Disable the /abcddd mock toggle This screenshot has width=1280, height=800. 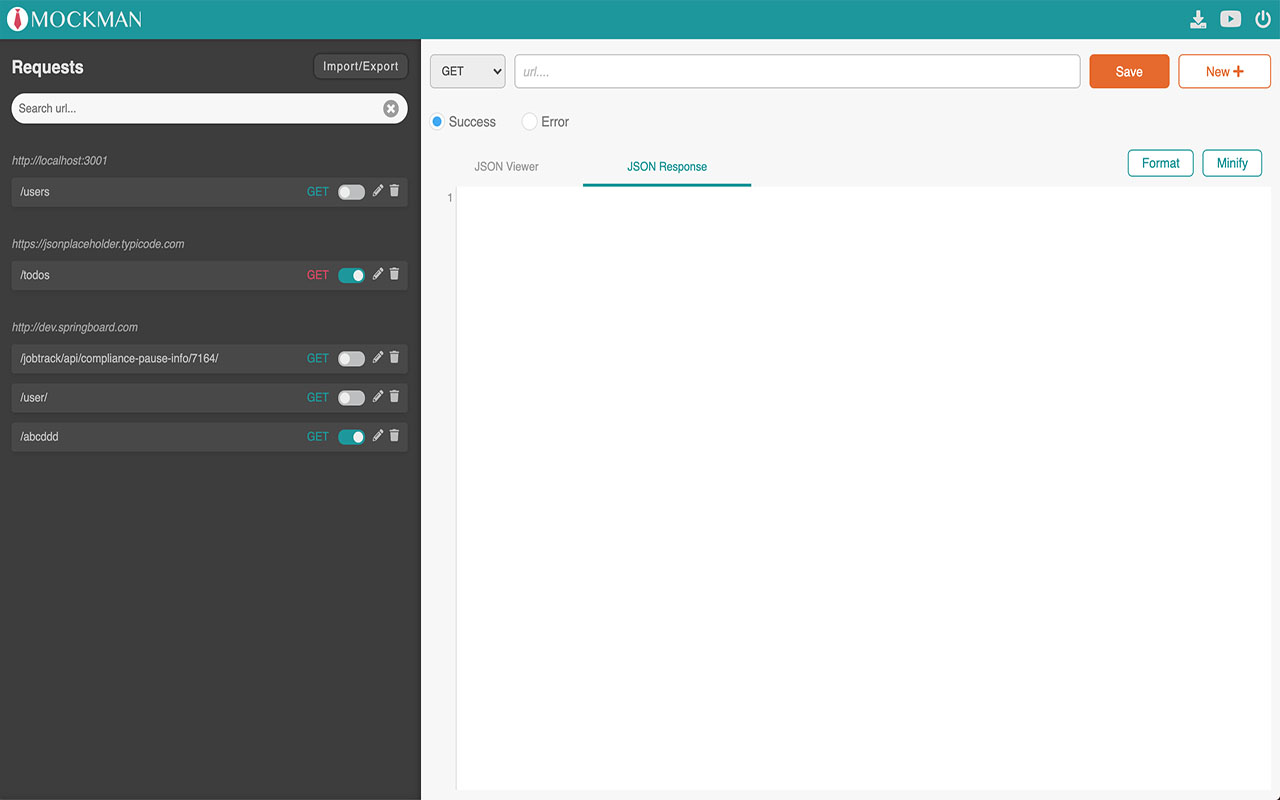[351, 437]
